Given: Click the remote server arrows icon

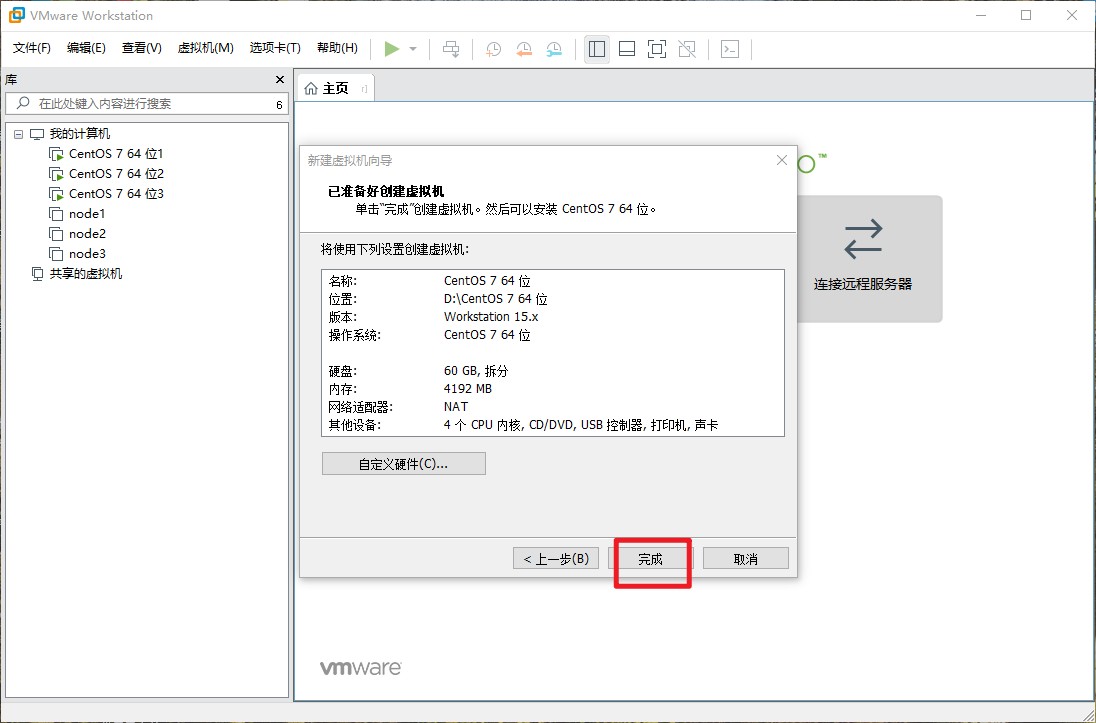Looking at the screenshot, I should [x=863, y=239].
